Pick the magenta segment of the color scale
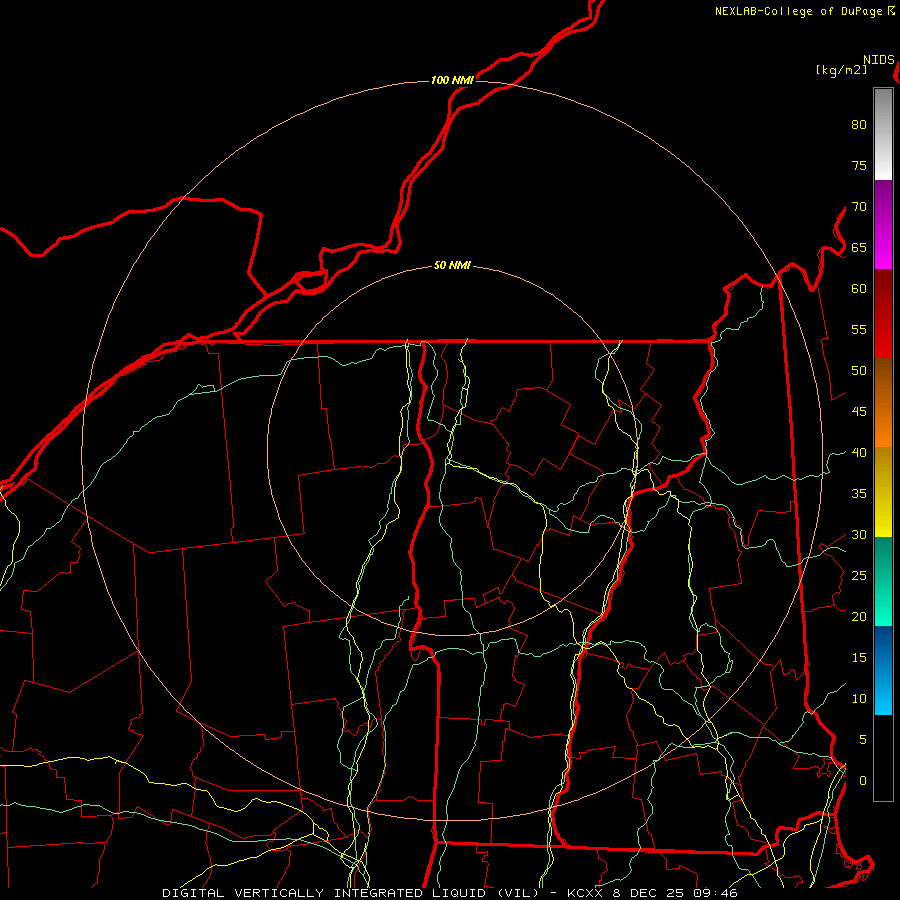The height and width of the screenshot is (900, 900). pos(883,224)
